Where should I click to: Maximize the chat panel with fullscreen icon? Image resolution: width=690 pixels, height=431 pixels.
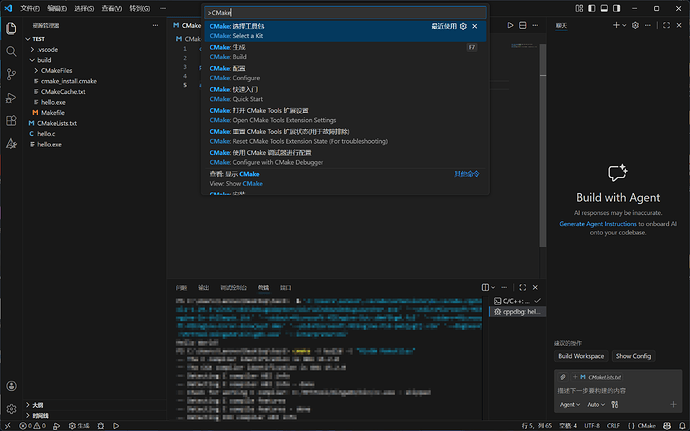click(x=666, y=26)
